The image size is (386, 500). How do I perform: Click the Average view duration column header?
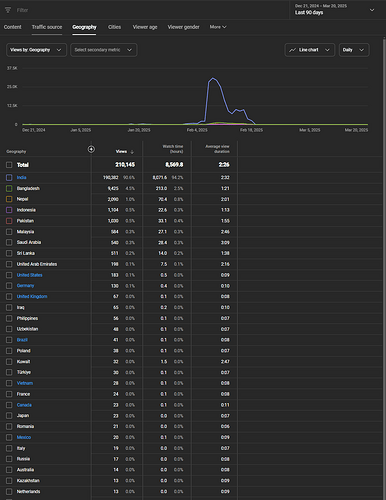coord(217,149)
